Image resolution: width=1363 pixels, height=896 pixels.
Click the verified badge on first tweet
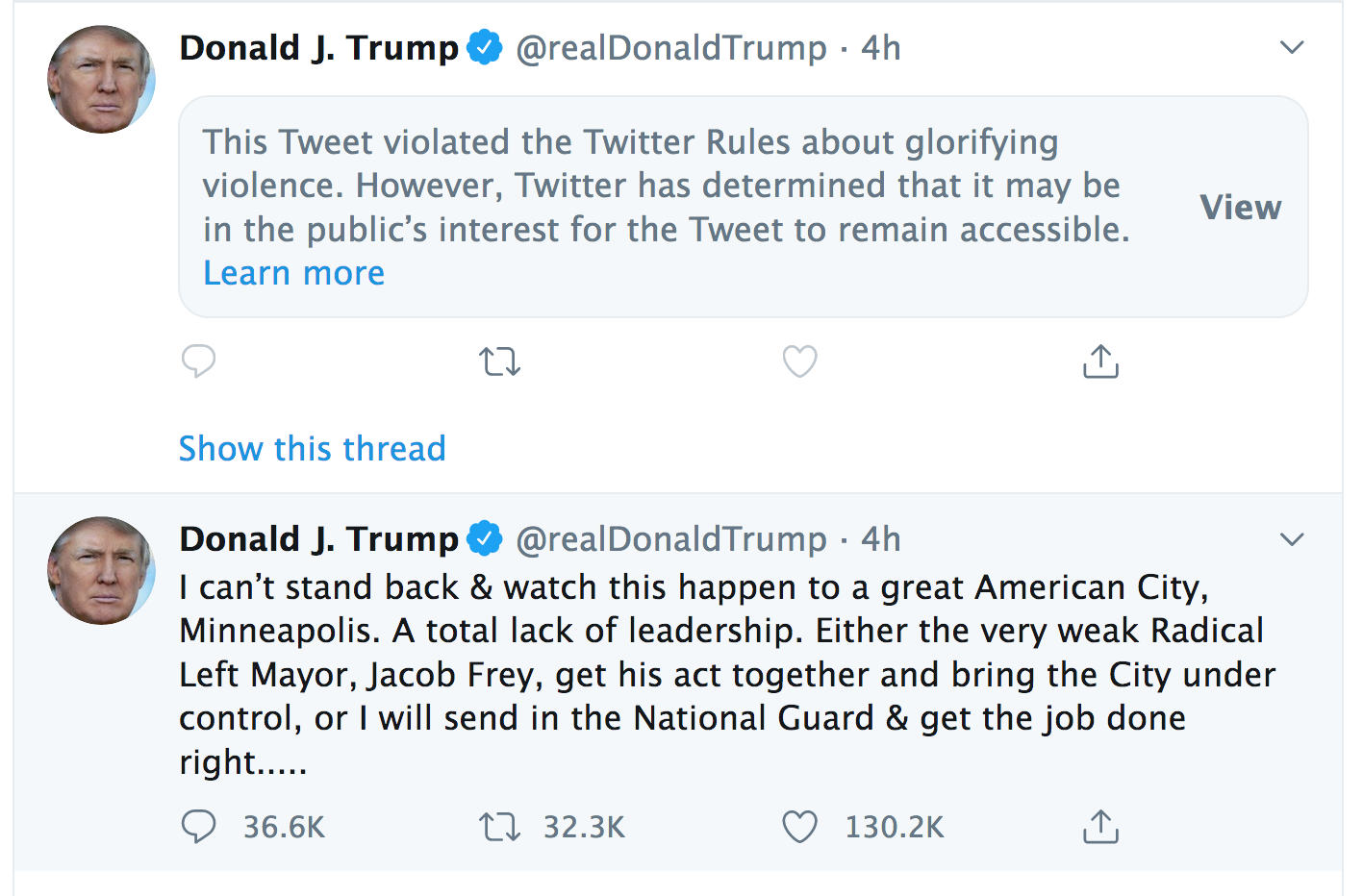tap(485, 47)
